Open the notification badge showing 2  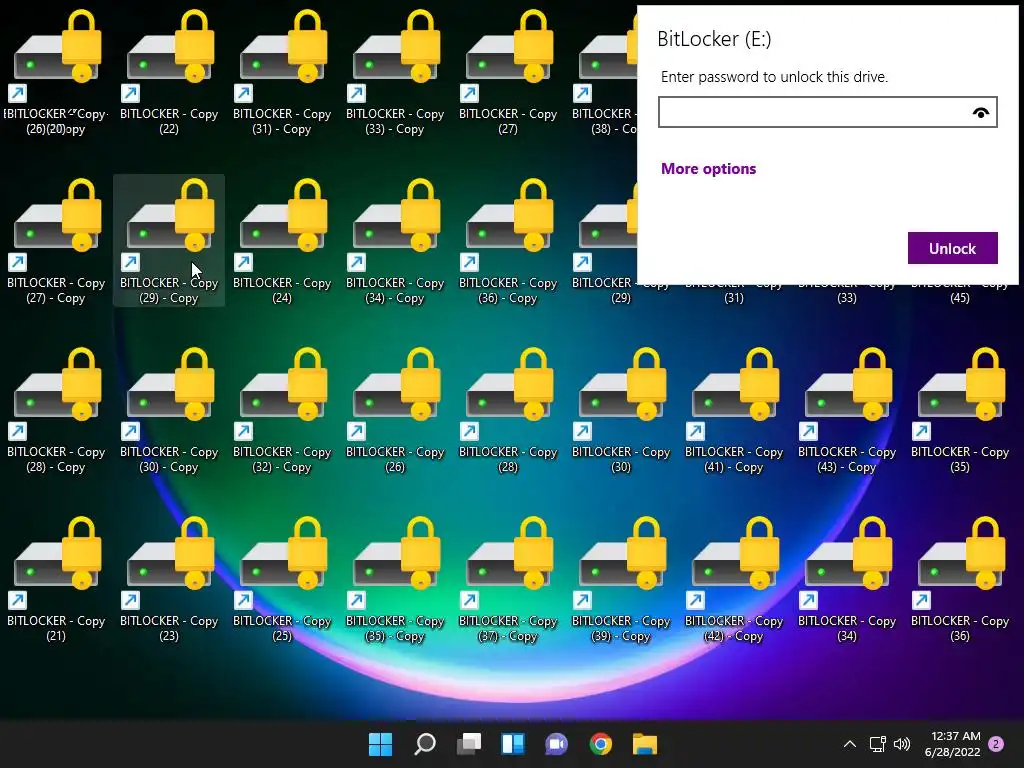click(996, 744)
